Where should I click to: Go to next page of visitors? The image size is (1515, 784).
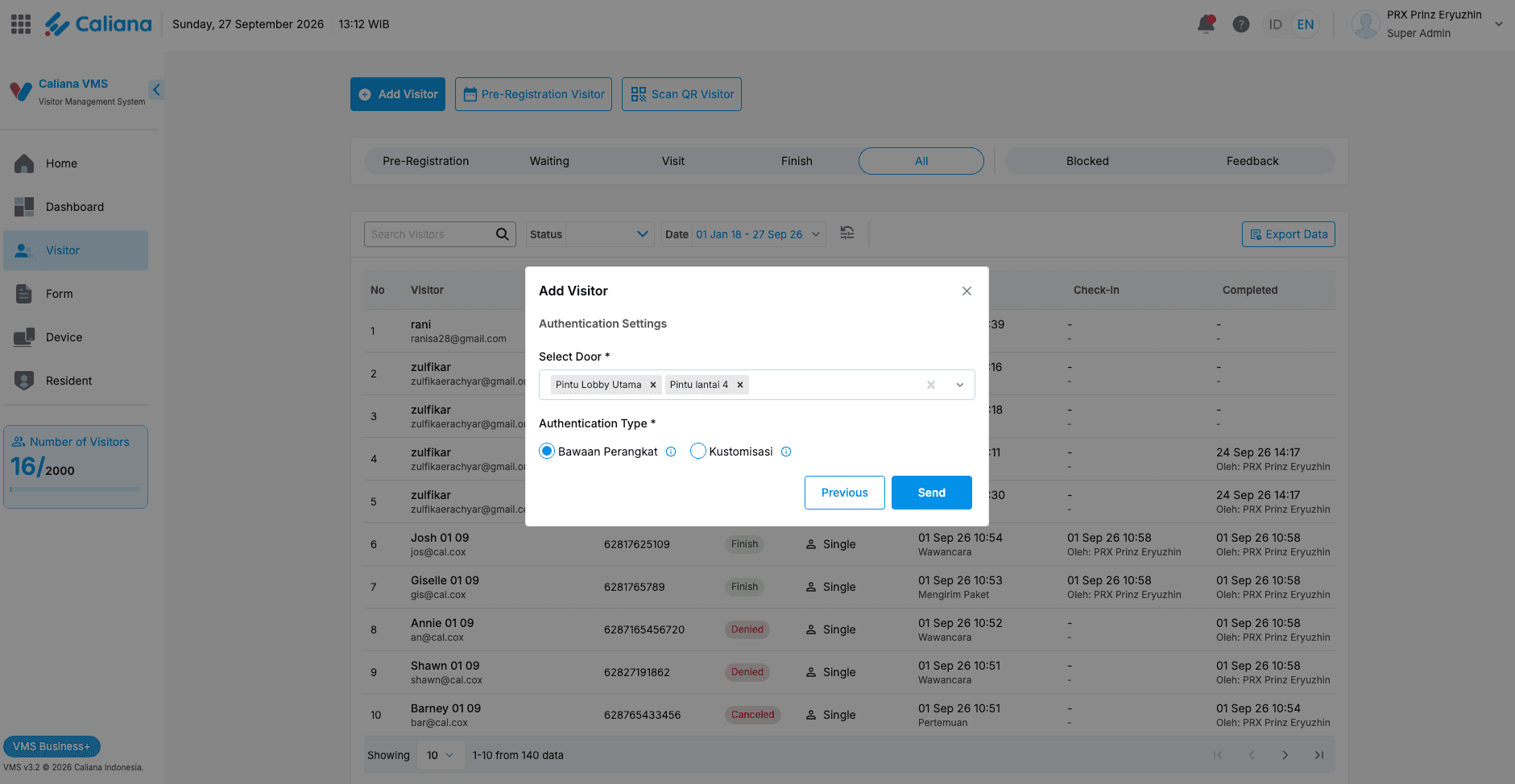[1285, 755]
